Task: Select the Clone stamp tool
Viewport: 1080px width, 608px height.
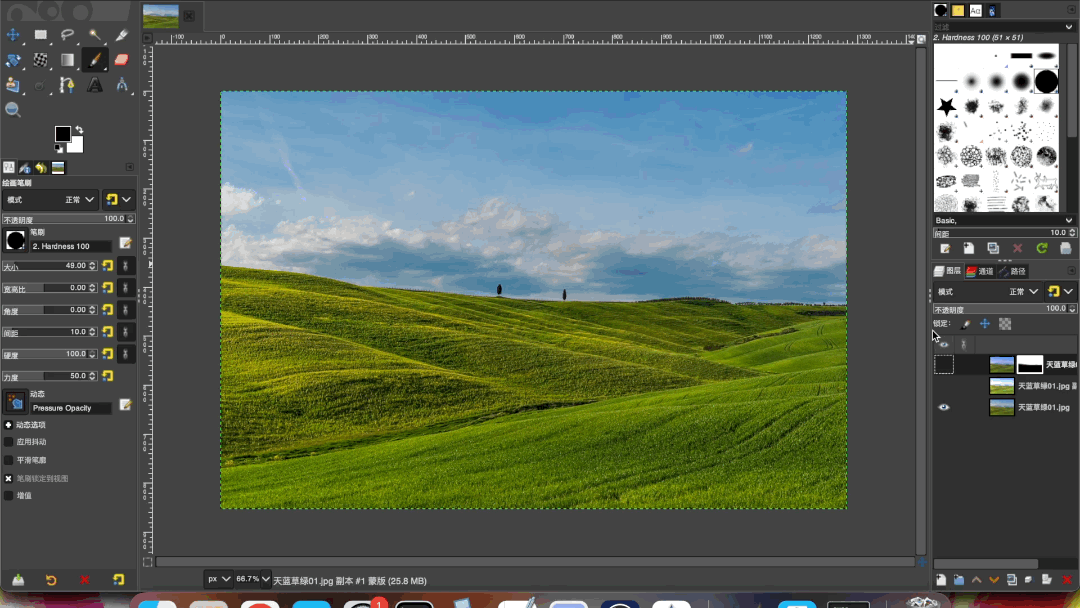Action: coord(13,85)
